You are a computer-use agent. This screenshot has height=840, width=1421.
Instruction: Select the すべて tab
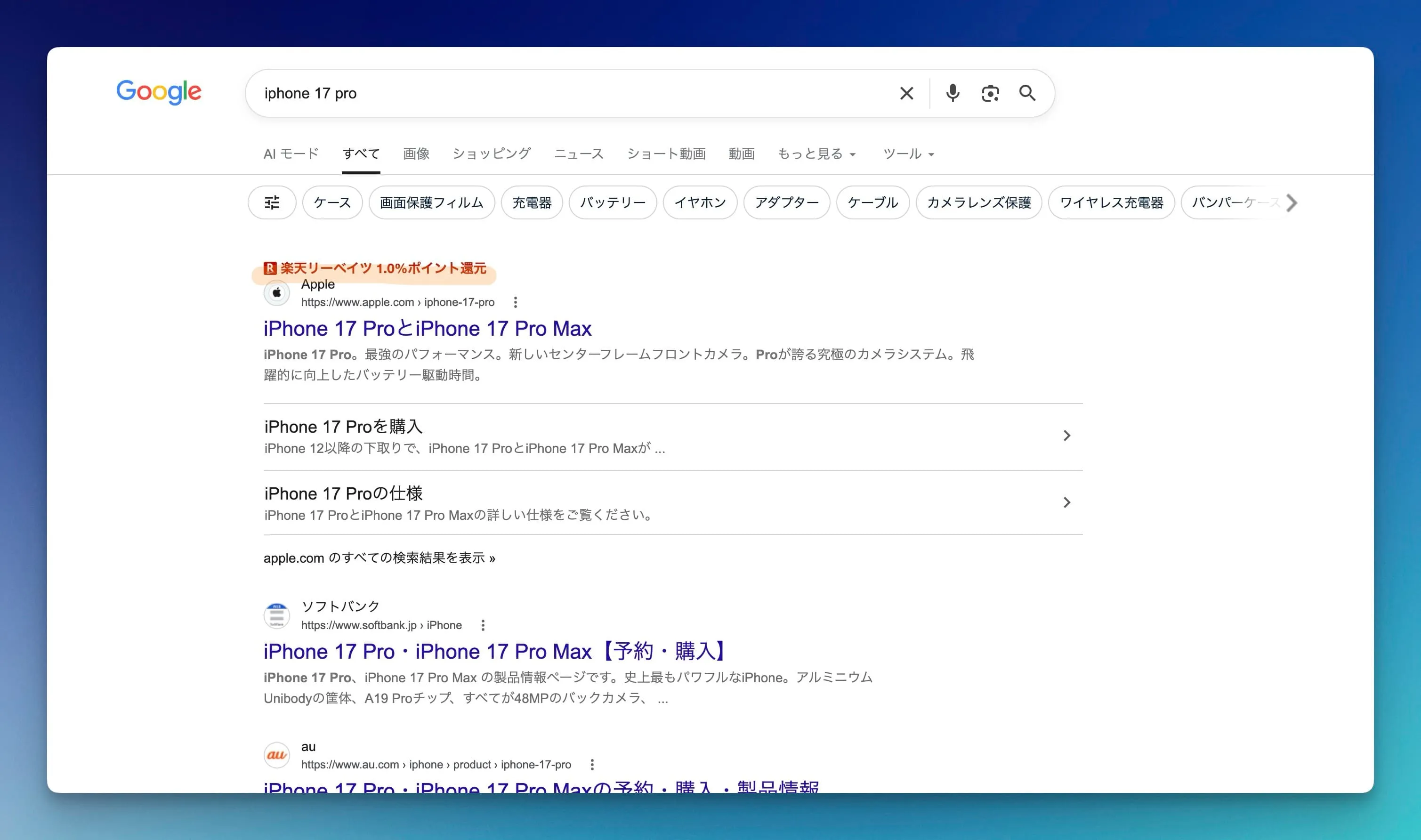pos(361,154)
